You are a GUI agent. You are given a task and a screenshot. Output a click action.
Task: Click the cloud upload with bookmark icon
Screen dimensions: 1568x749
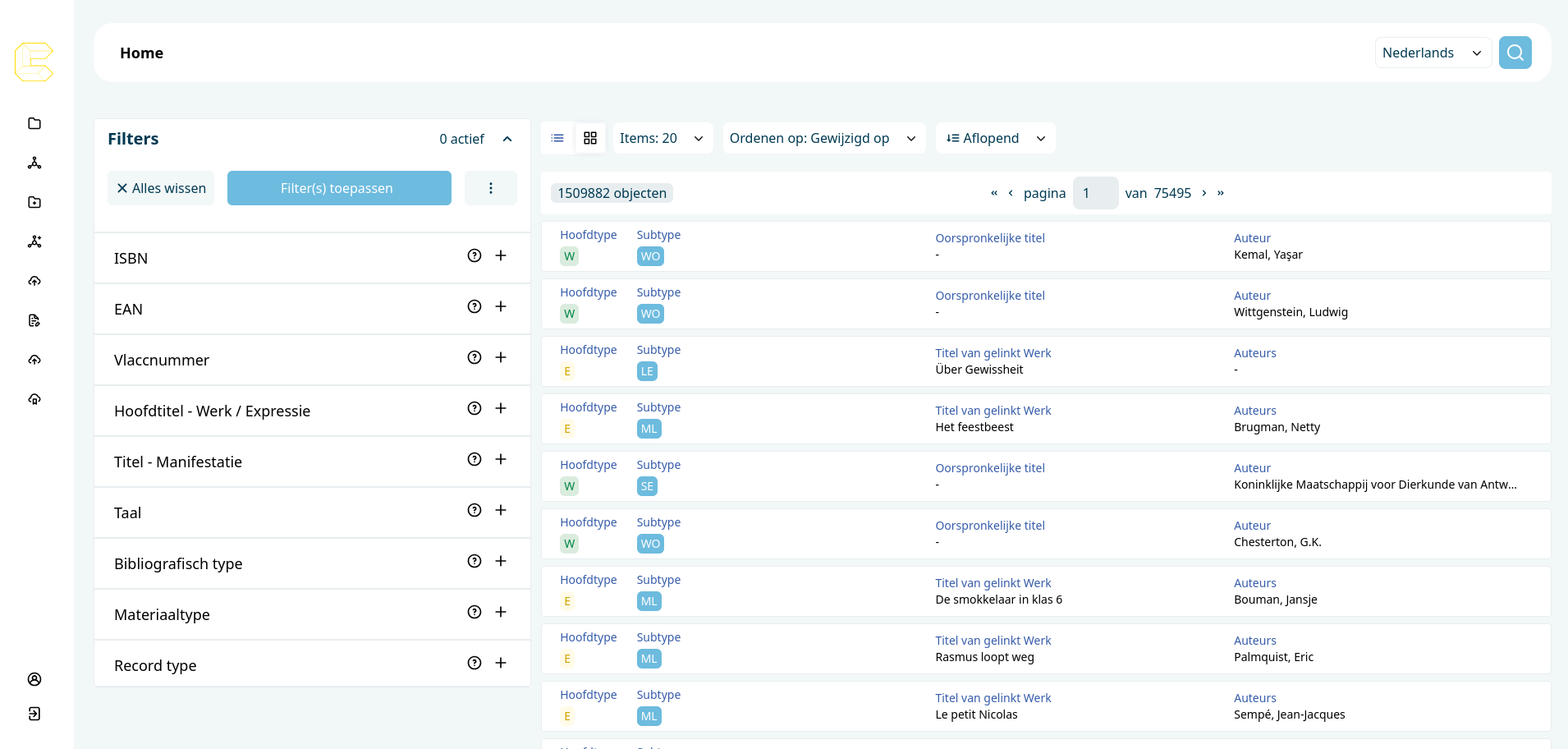pos(34,399)
